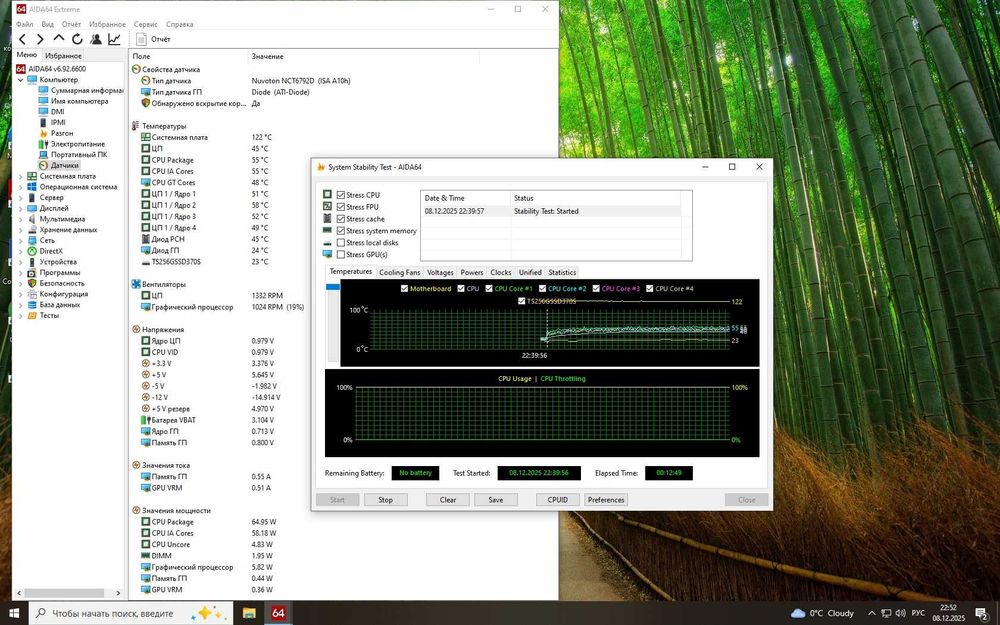
Task: Expand the Сеть tree node
Action: (x=20, y=240)
